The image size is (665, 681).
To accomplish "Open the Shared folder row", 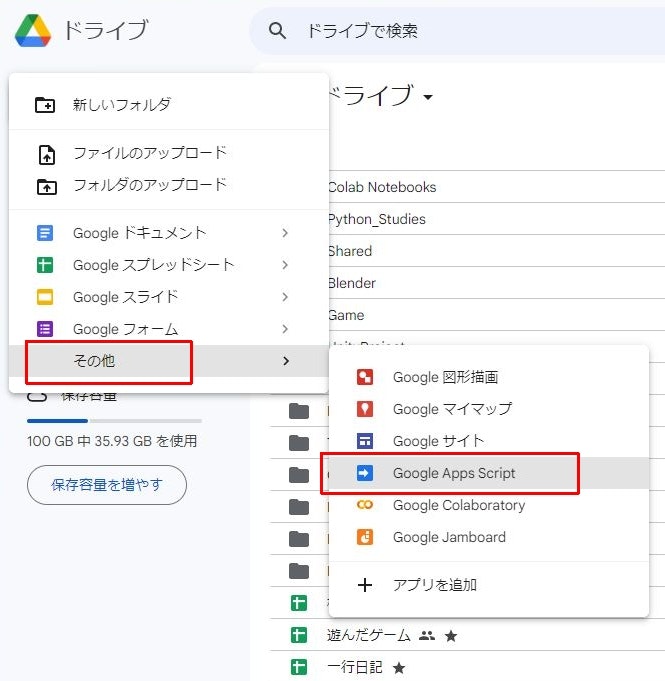I will click(496, 251).
